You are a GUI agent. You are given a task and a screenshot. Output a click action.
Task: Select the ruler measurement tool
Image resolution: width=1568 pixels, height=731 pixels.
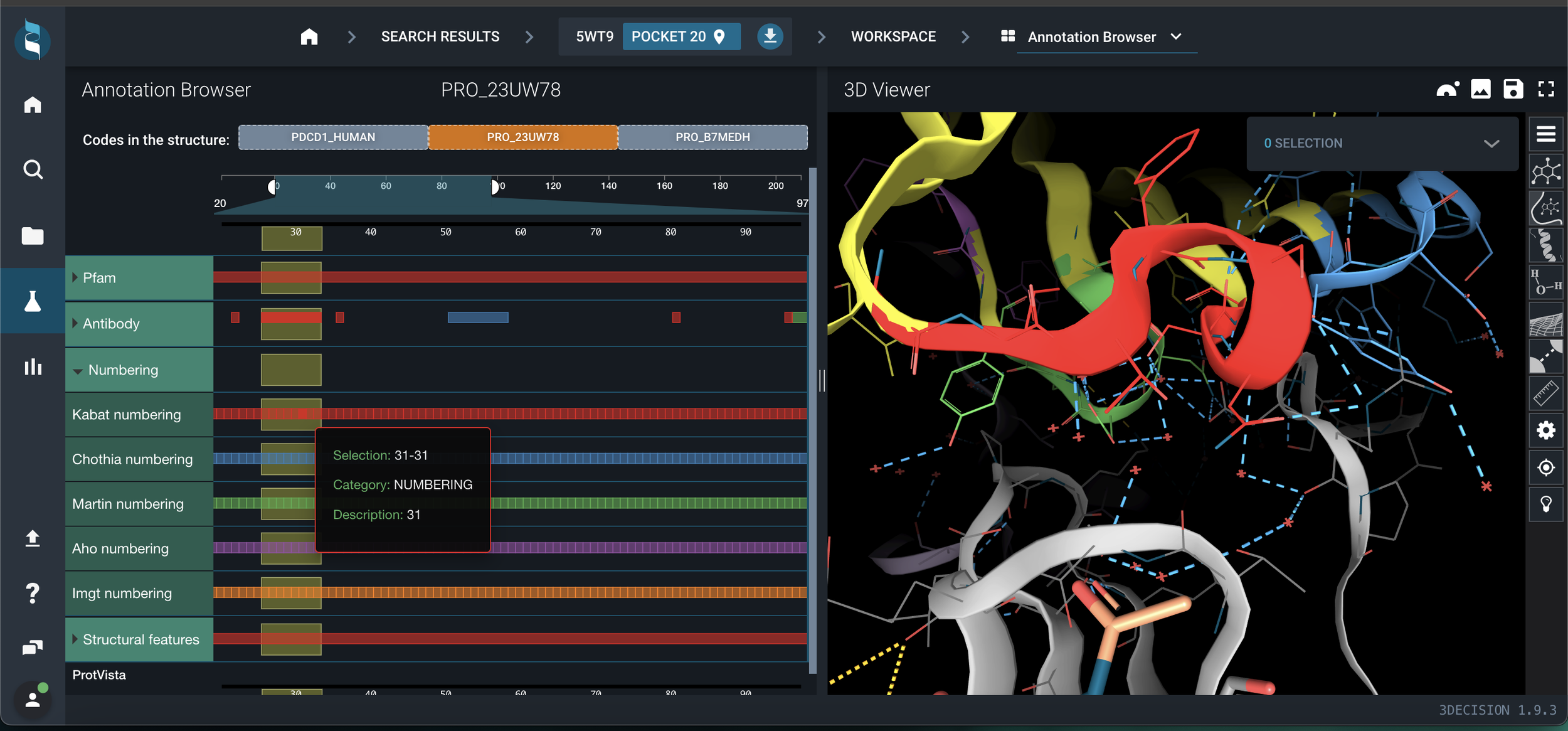point(1545,393)
